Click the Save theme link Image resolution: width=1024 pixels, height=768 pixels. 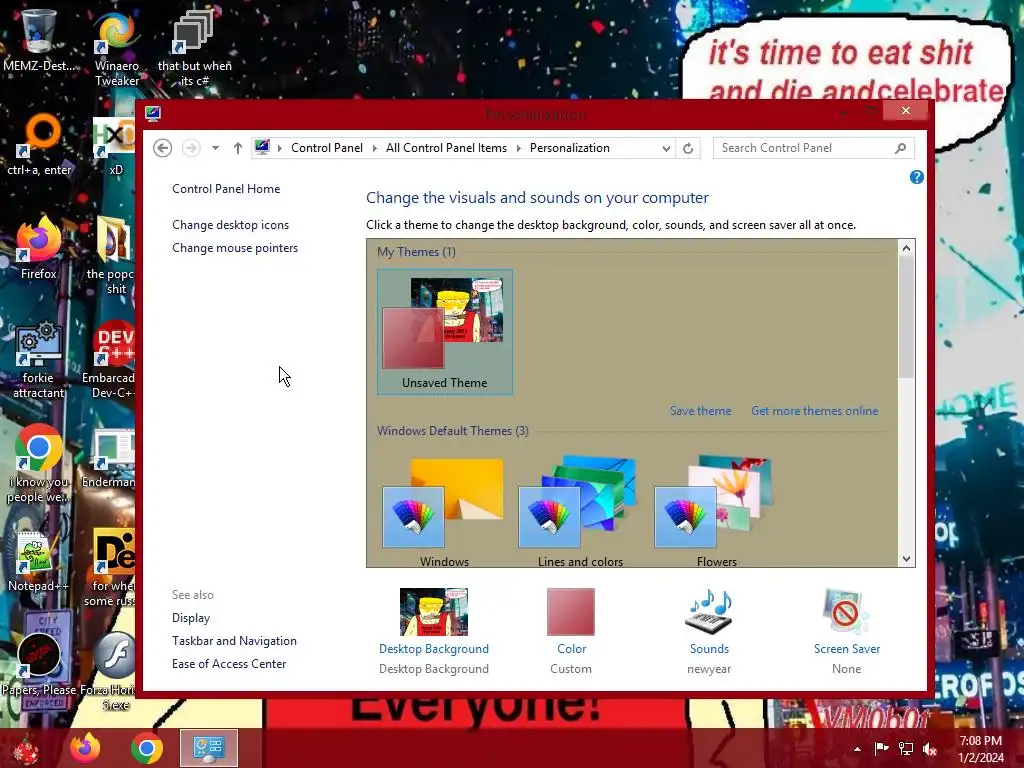700,411
